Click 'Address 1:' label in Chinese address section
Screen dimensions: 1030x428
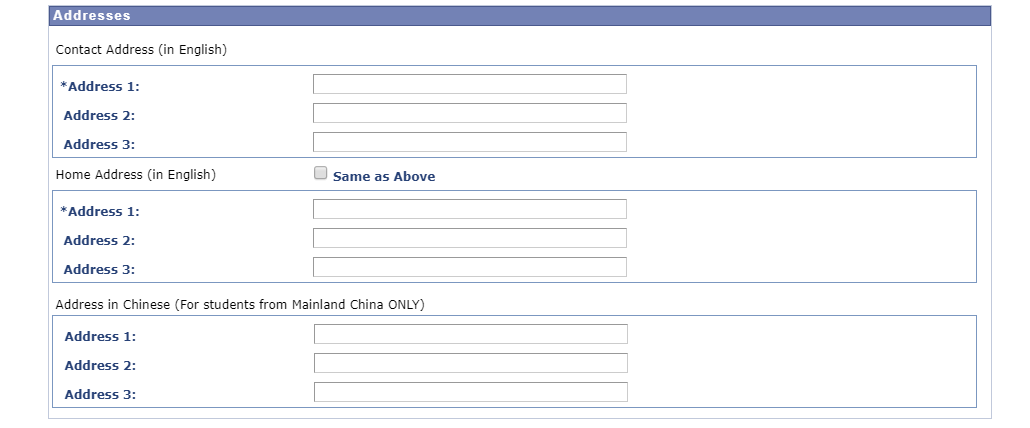tap(100, 337)
